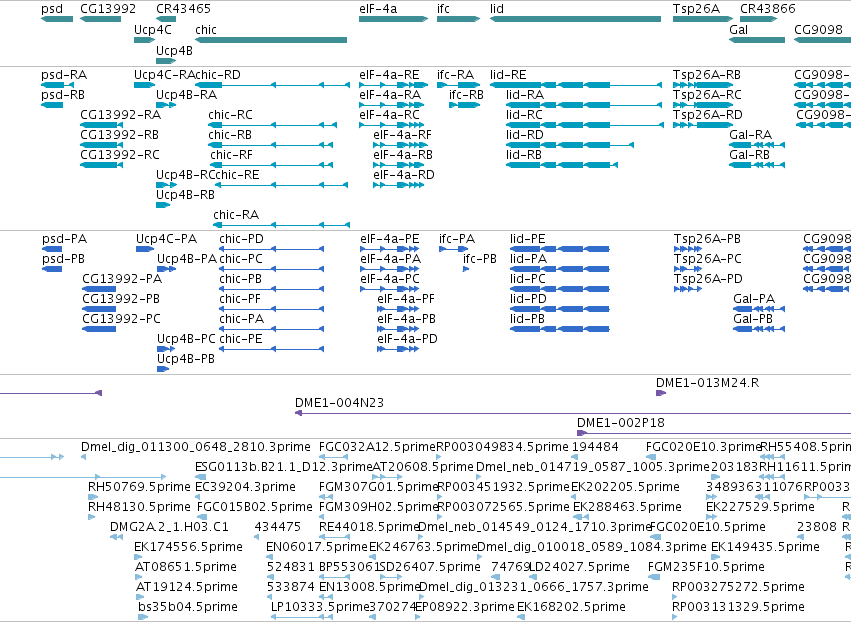Screen dimensions: 851x622
Task: Select the ifc gene label
Action: 443,9
